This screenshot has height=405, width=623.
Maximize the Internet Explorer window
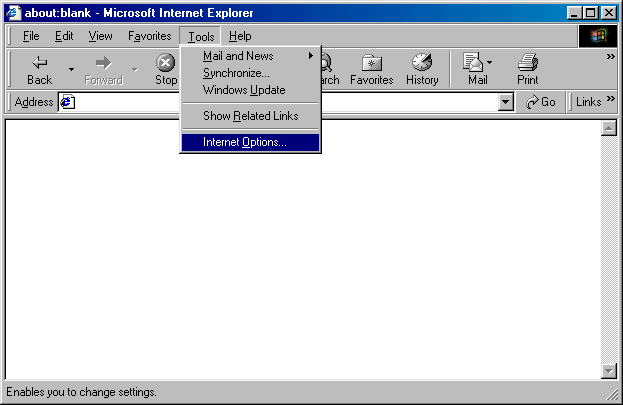click(x=590, y=13)
